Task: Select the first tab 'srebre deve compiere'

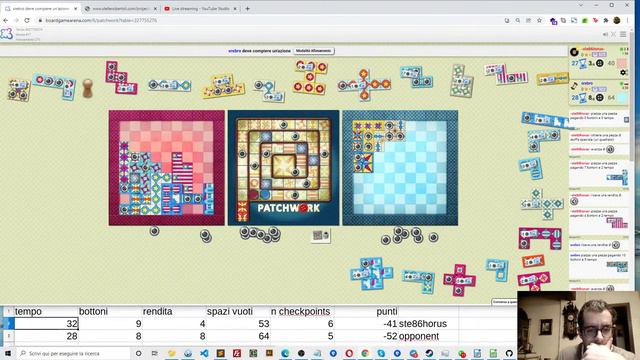Action: coord(41,9)
